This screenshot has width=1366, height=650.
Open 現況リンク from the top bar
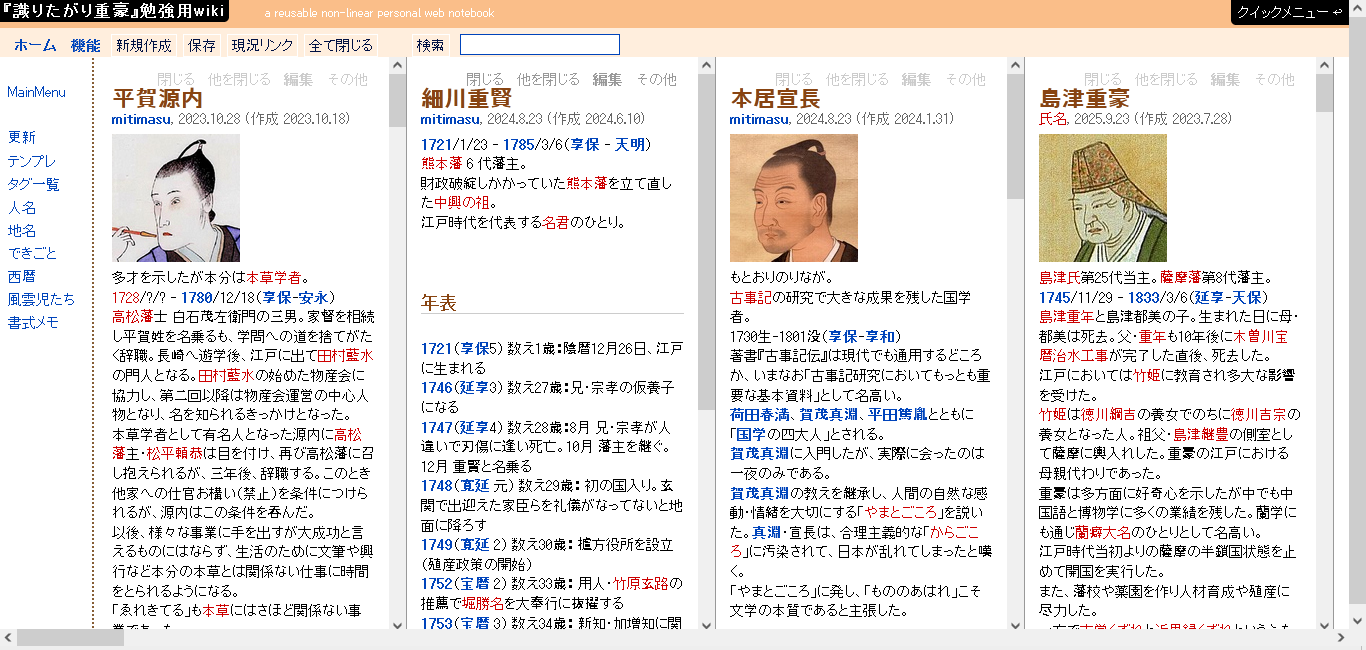pyautogui.click(x=261, y=44)
